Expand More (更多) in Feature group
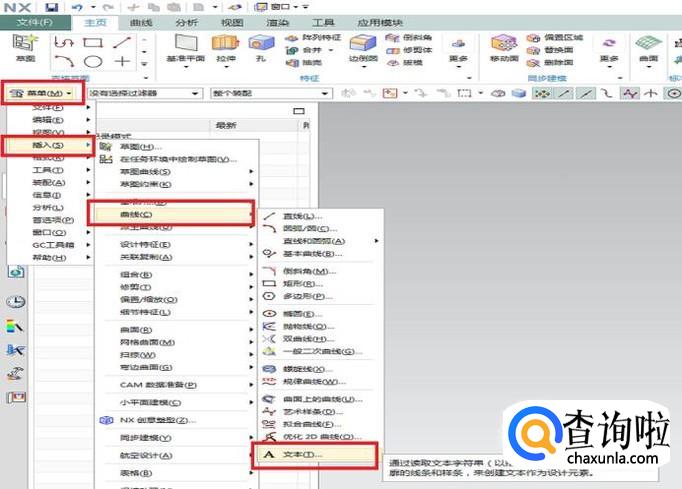The width and height of the screenshot is (682, 489). point(458,53)
